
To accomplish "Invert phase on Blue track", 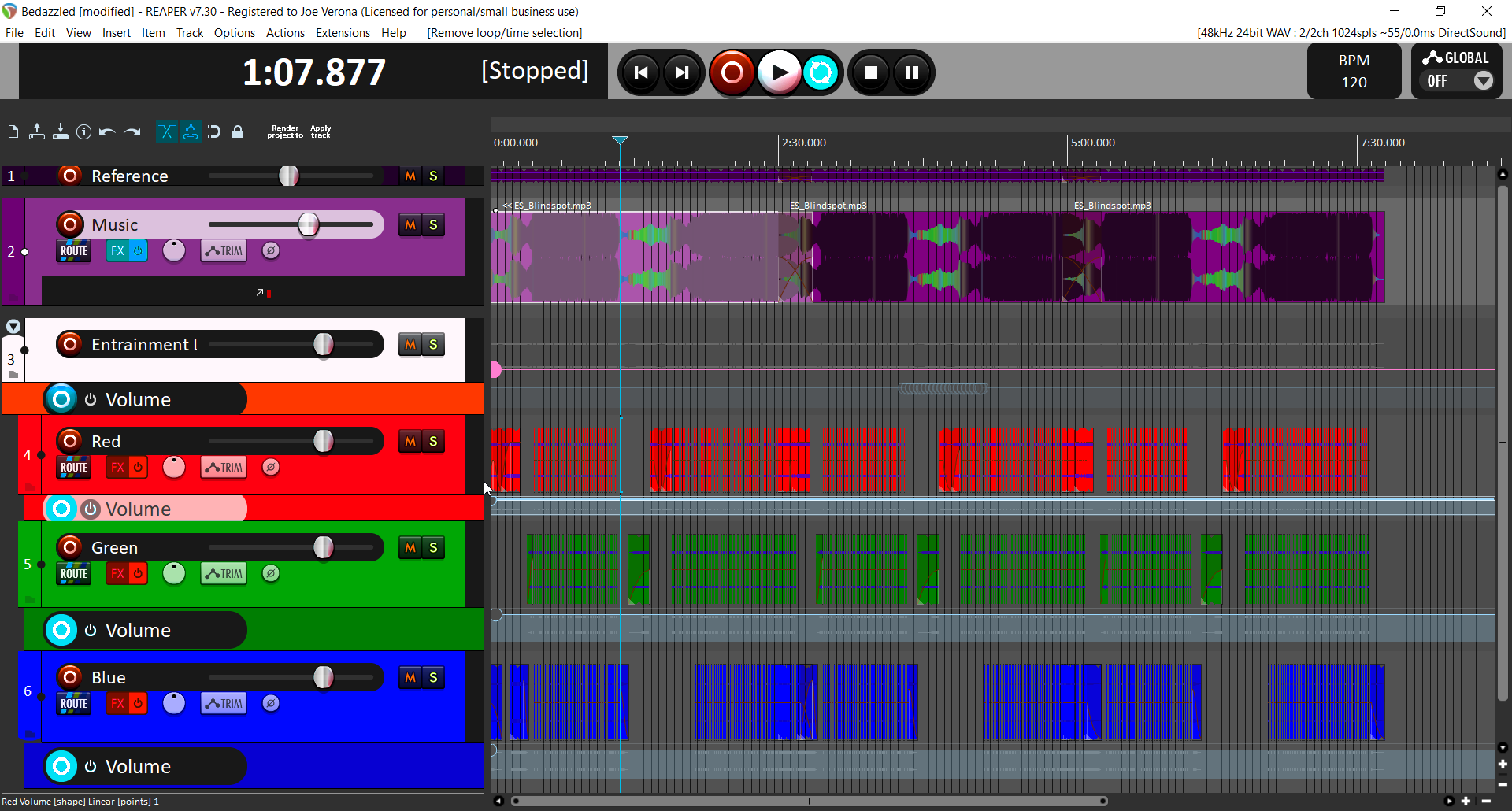I will tap(271, 703).
